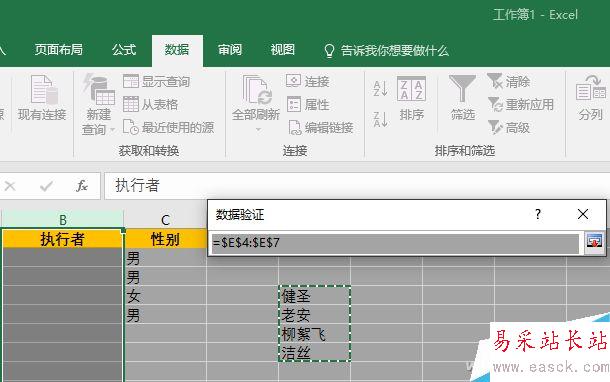Open 属性 properties in ribbon
The width and height of the screenshot is (610, 382).
tap(308, 104)
